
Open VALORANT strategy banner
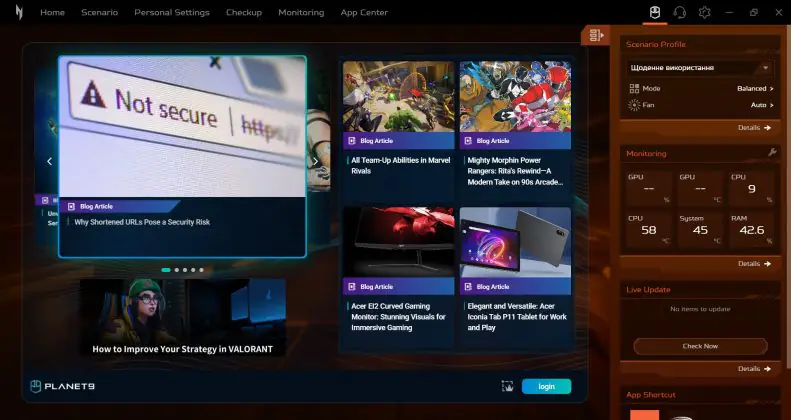pos(183,317)
